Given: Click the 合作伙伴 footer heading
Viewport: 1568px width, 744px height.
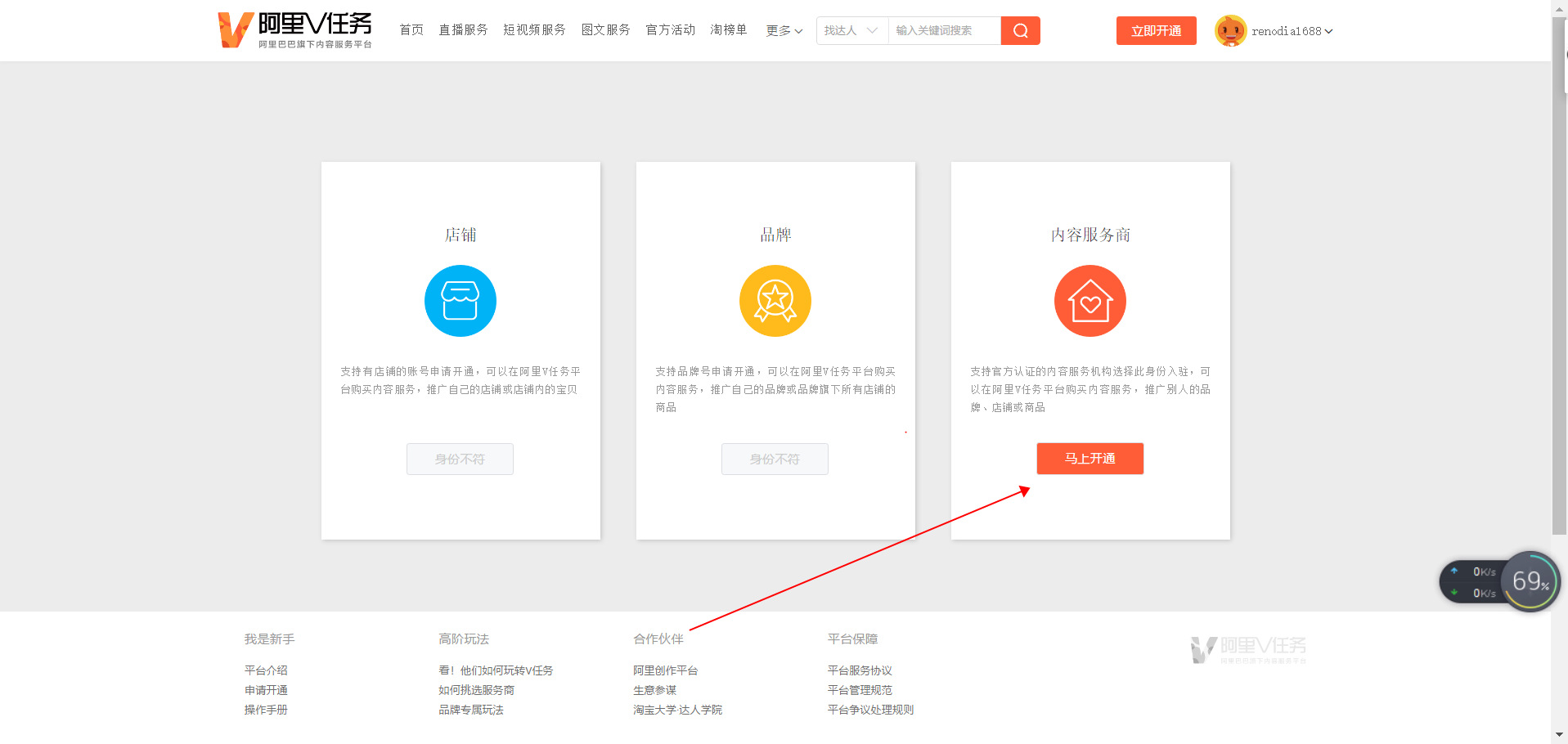Looking at the screenshot, I should tap(658, 639).
